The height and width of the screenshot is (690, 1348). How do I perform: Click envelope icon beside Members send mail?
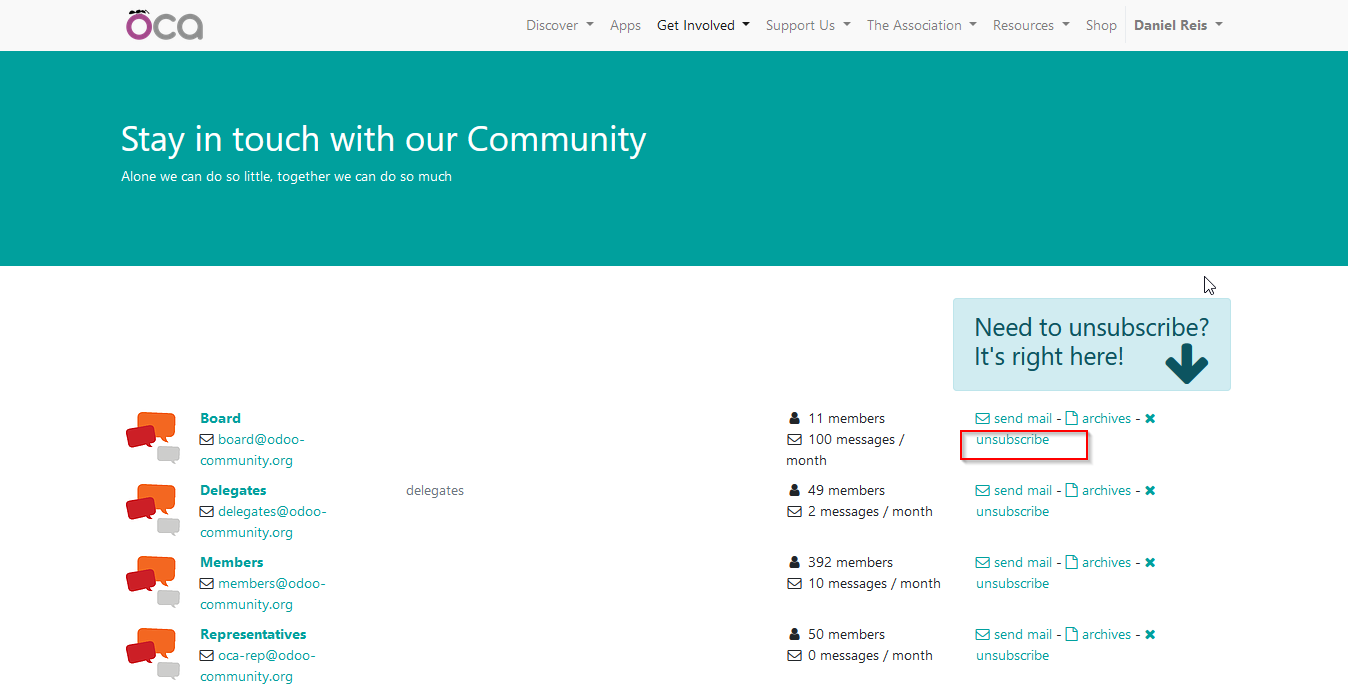(x=982, y=563)
